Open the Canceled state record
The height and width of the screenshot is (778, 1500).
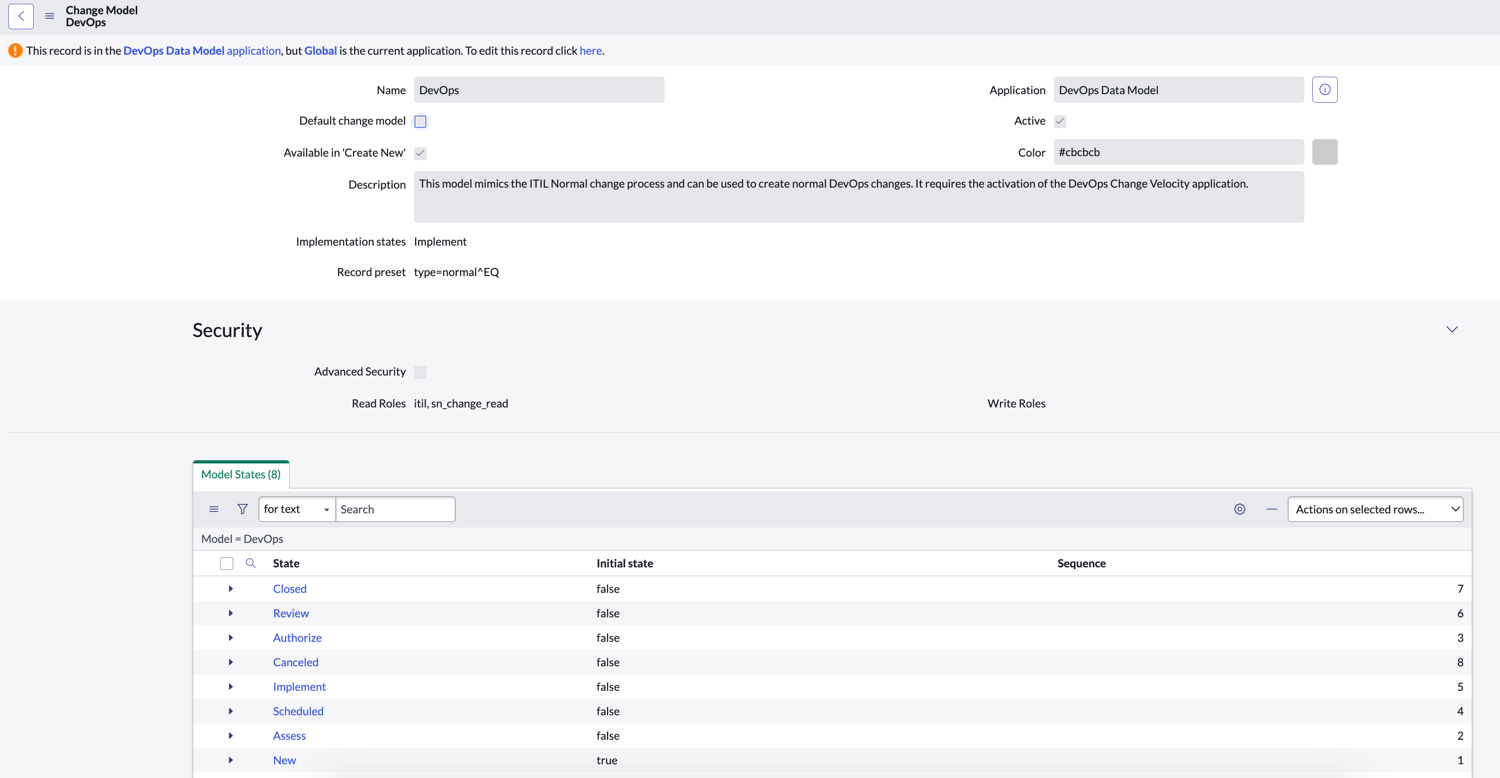296,662
